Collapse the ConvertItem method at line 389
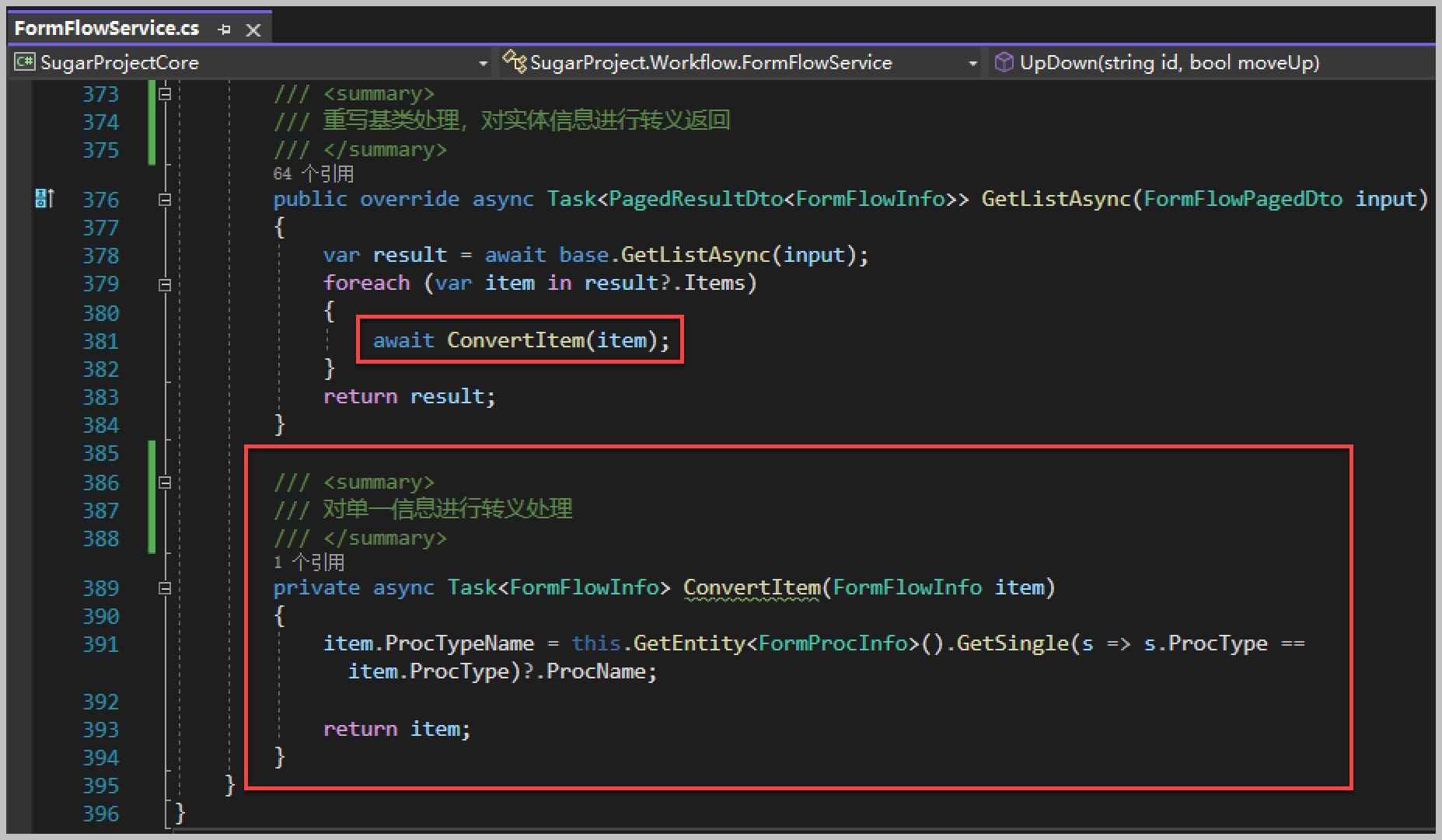Screen dimensions: 1442x840 pos(165,588)
